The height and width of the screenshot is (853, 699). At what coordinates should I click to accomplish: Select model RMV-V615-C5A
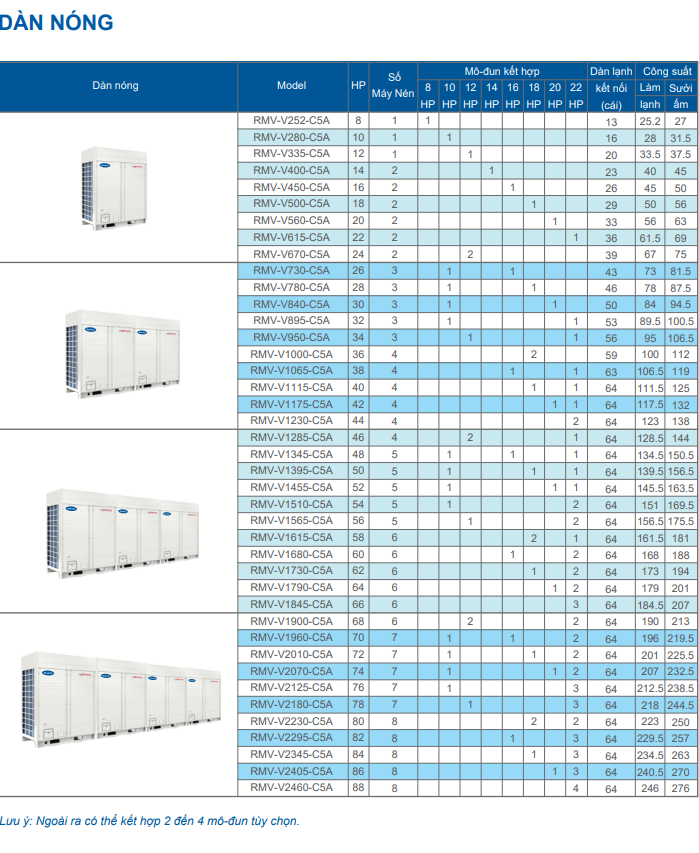292,237
